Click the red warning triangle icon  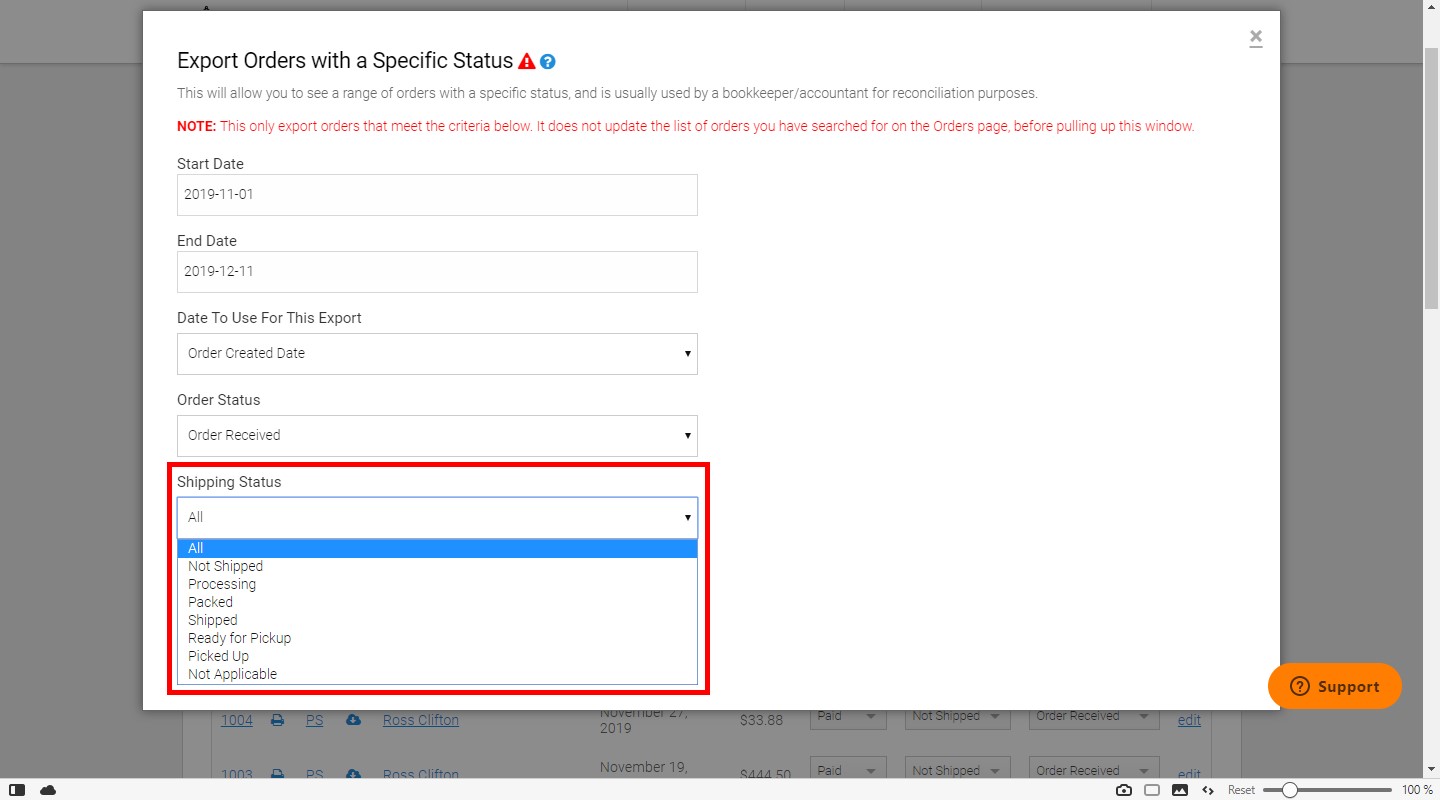click(x=527, y=61)
